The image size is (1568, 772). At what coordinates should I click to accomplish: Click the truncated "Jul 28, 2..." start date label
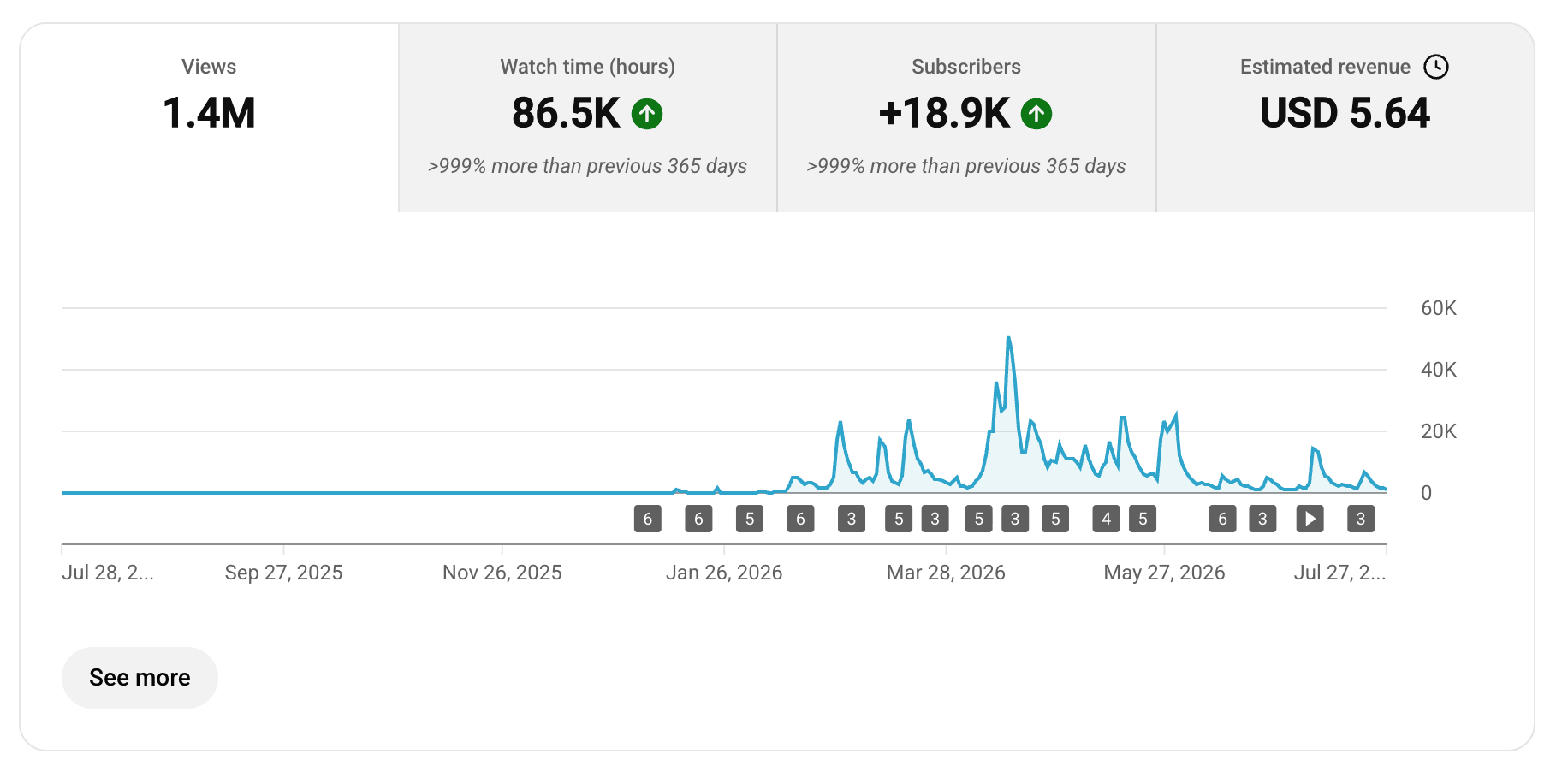(x=108, y=573)
